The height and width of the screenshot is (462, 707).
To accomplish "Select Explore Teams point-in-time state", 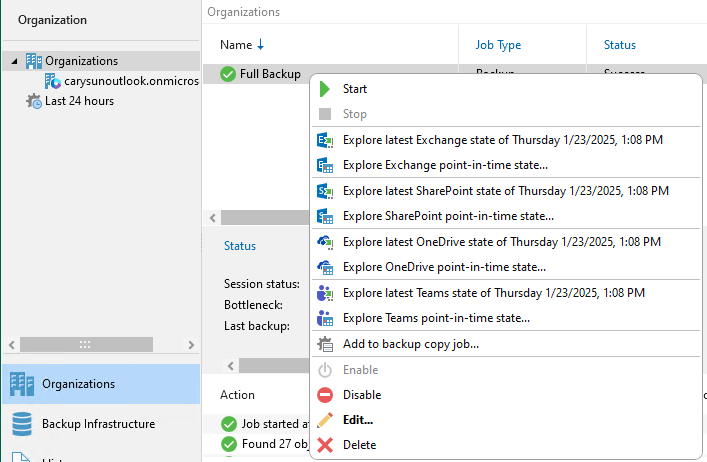I will 435,318.
